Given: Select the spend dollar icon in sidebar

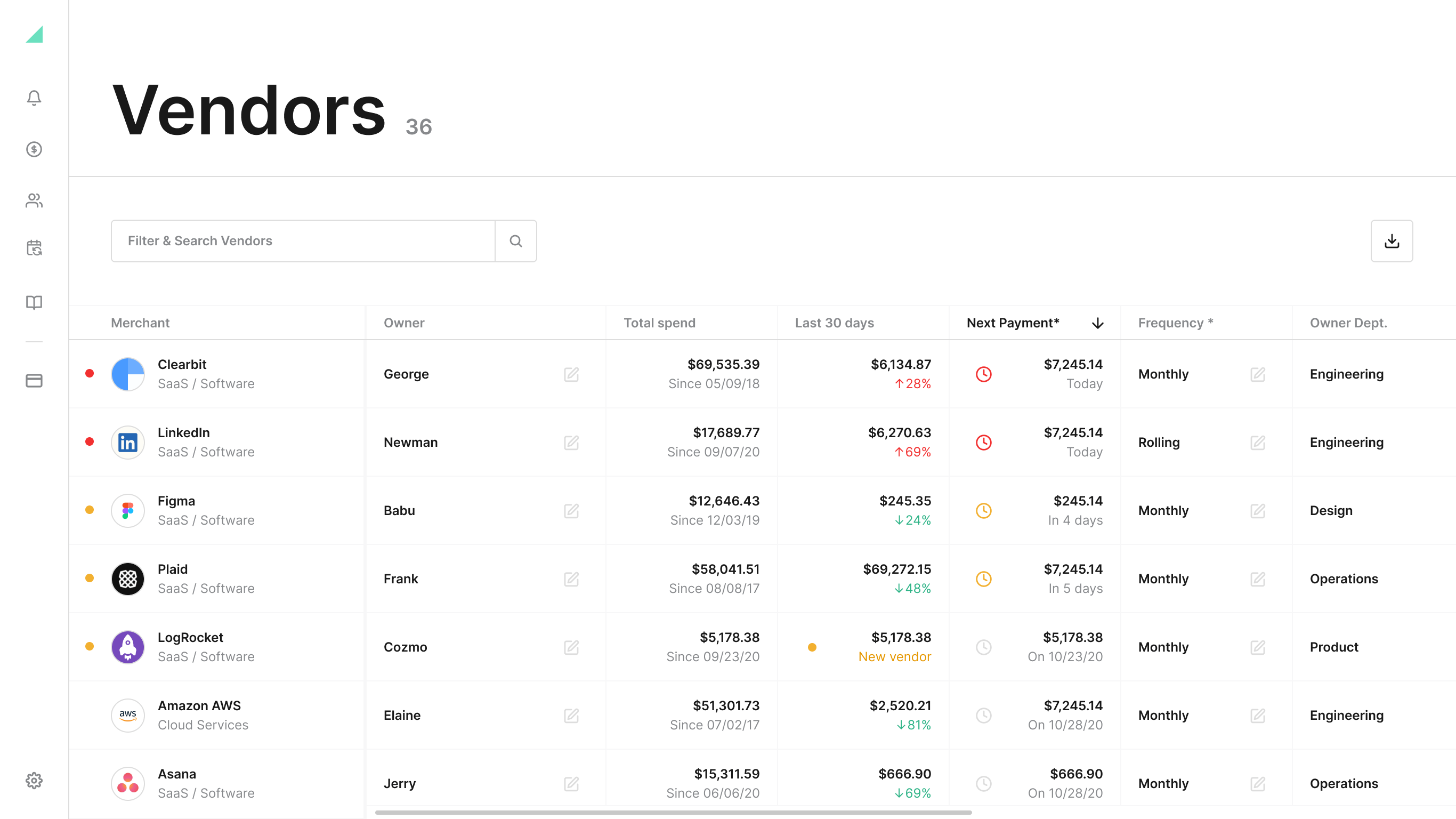Looking at the screenshot, I should click(x=34, y=150).
